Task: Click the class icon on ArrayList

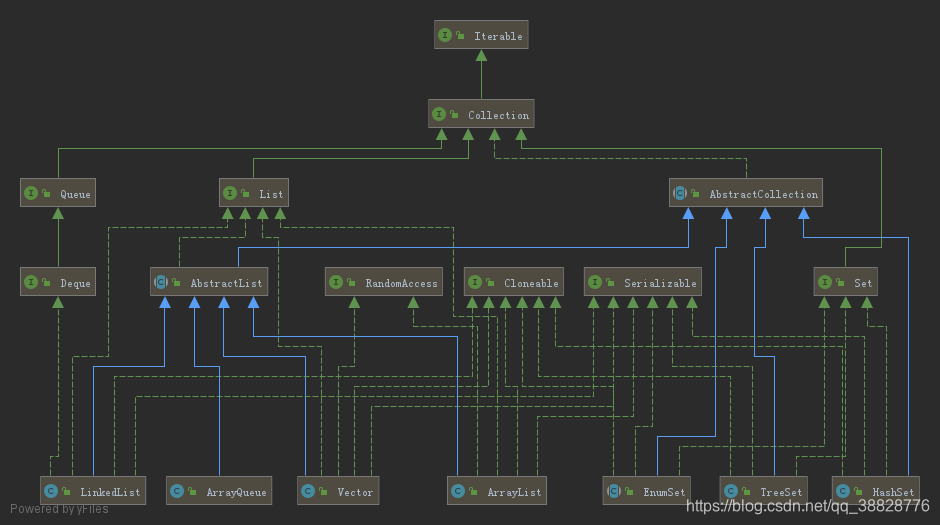Action: click(458, 491)
